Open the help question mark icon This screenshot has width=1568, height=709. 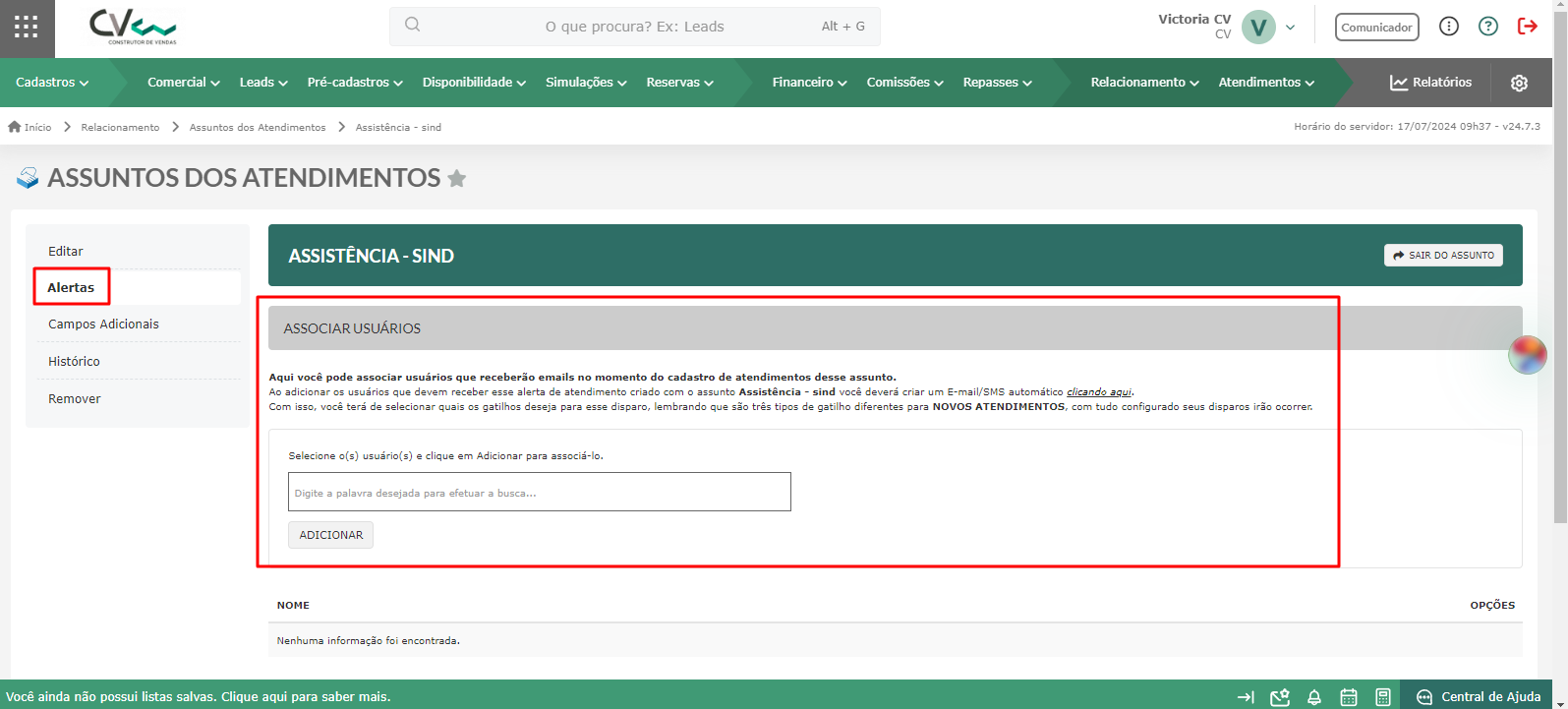1488,27
